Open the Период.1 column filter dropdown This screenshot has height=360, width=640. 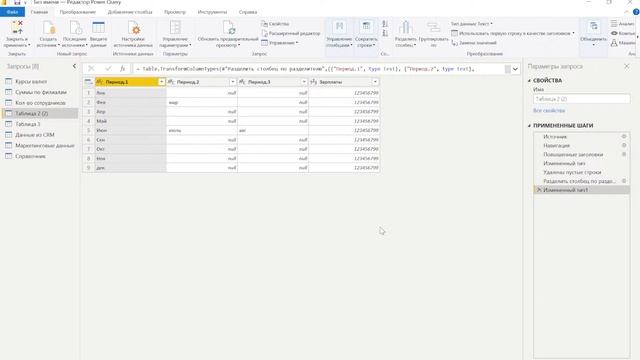click(x=162, y=82)
